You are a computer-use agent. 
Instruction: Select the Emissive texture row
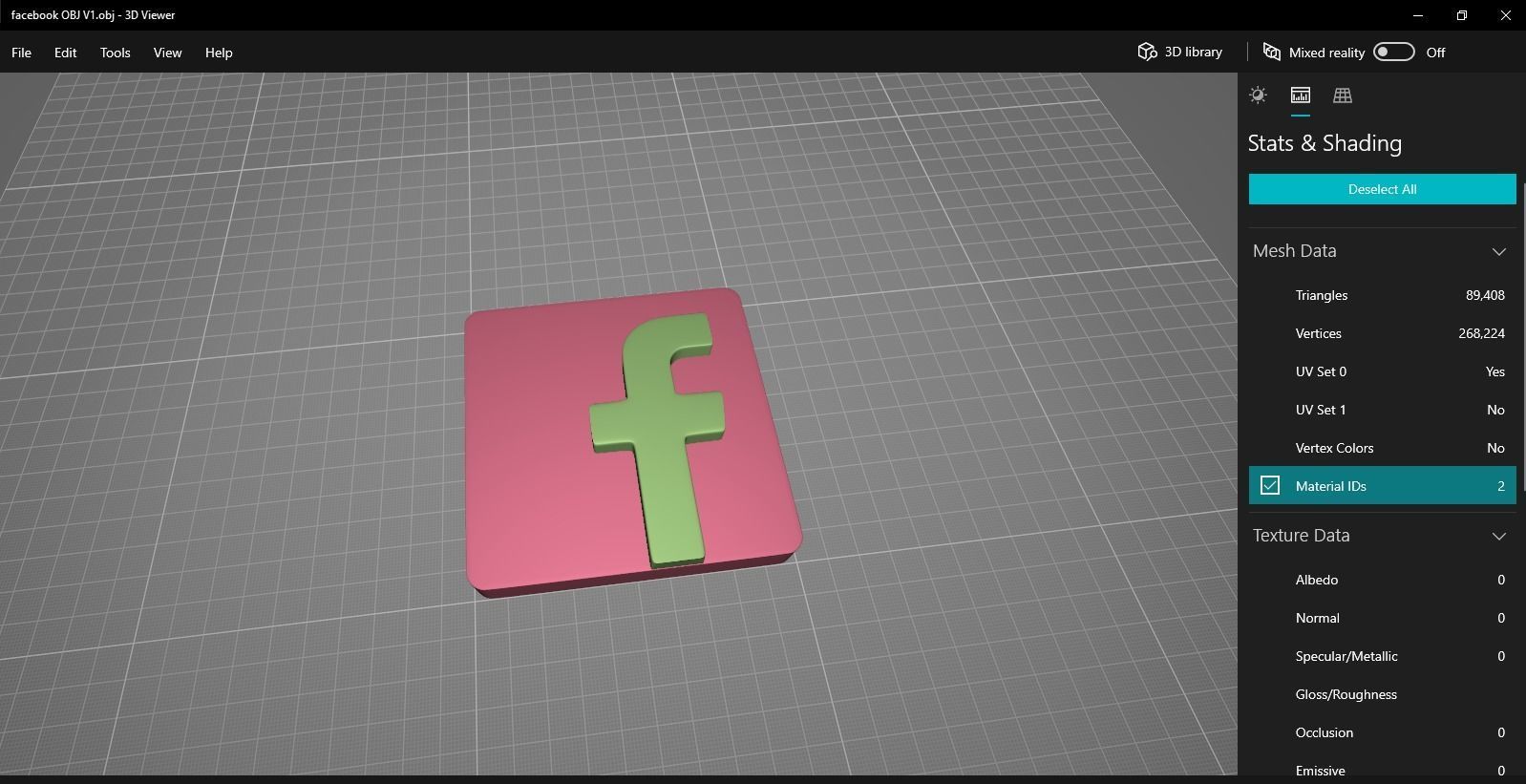[x=1382, y=770]
